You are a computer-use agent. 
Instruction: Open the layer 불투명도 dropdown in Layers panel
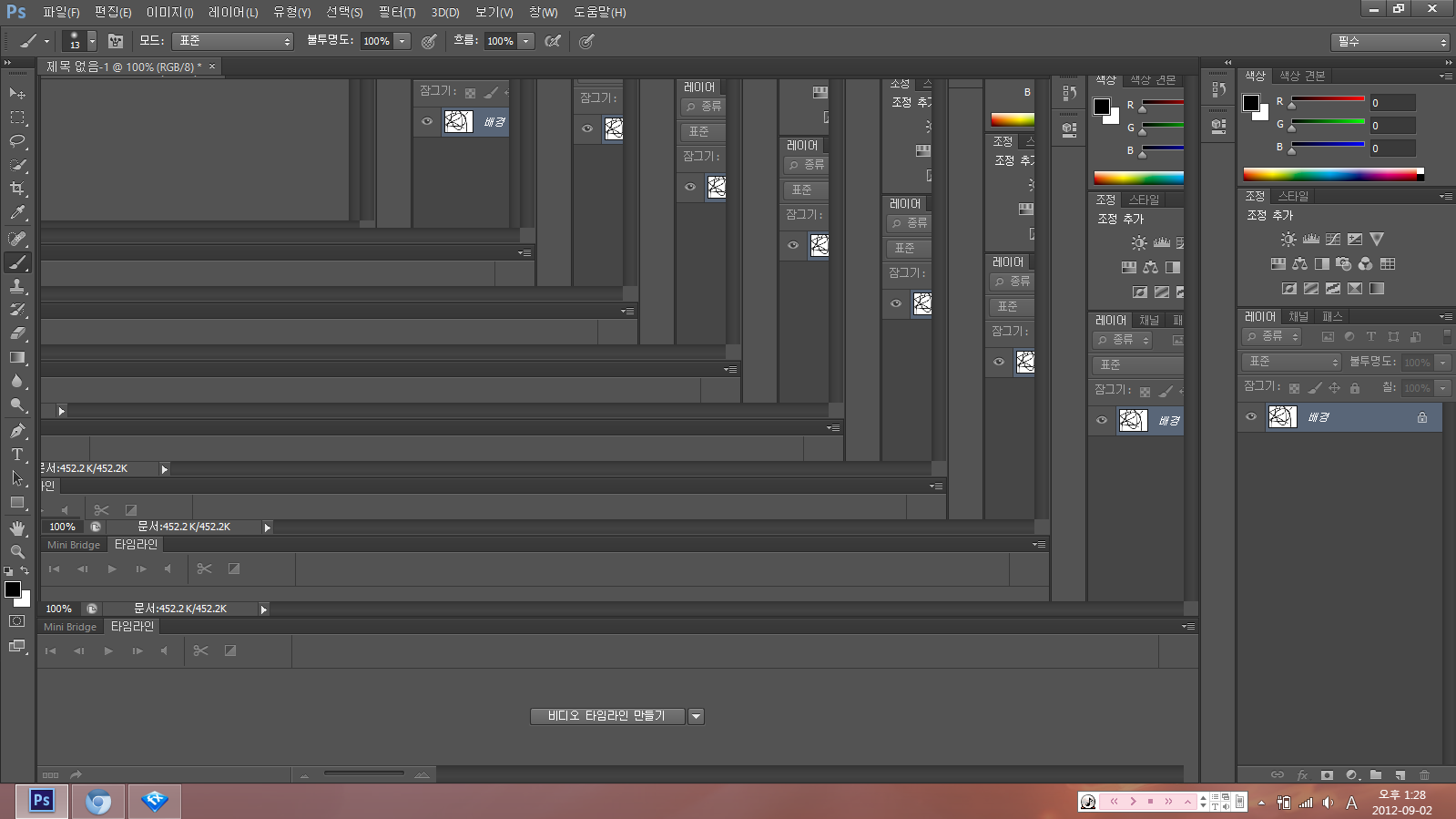[x=1443, y=363]
